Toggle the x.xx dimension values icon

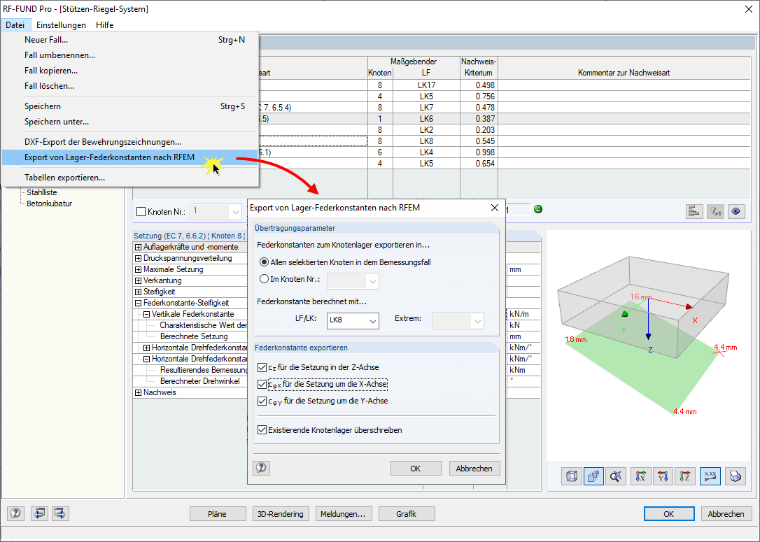pos(711,476)
